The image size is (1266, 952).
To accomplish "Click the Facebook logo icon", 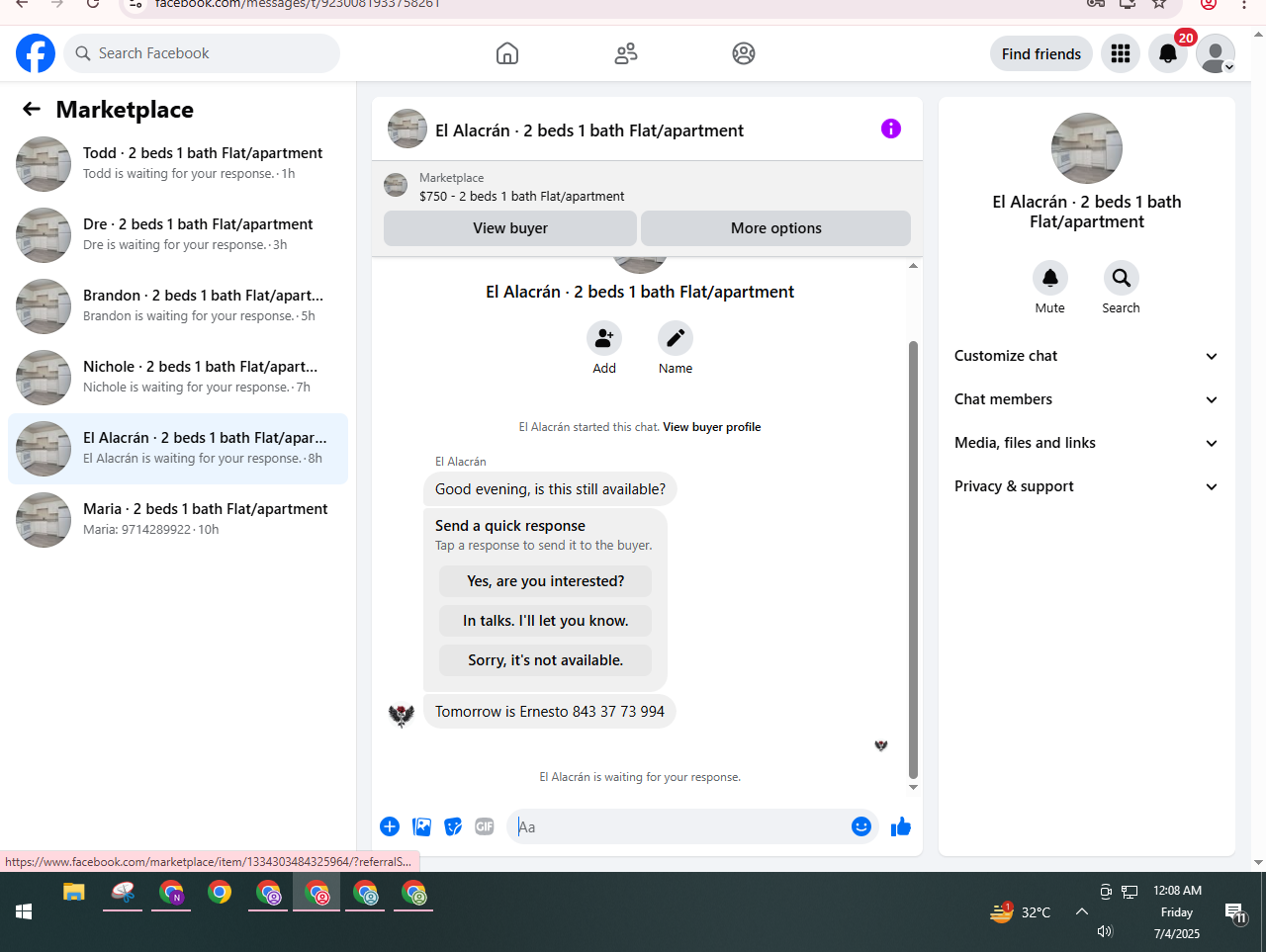I will tap(36, 53).
